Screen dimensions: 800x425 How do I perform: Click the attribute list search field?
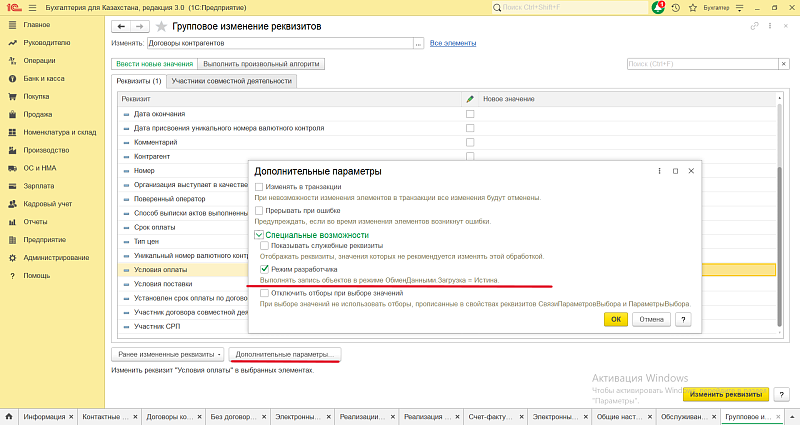(x=703, y=64)
